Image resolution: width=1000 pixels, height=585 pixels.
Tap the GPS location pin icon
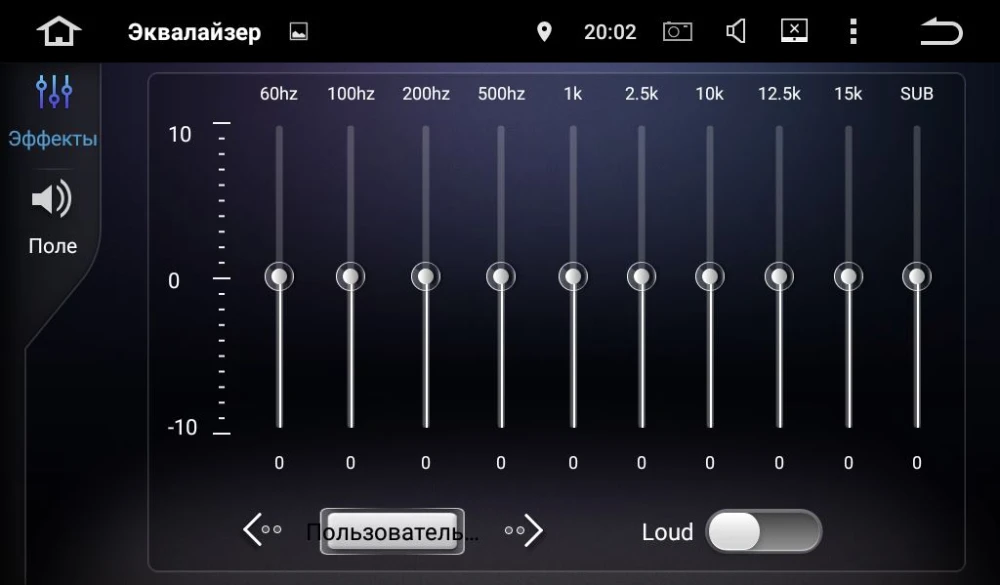tap(544, 31)
